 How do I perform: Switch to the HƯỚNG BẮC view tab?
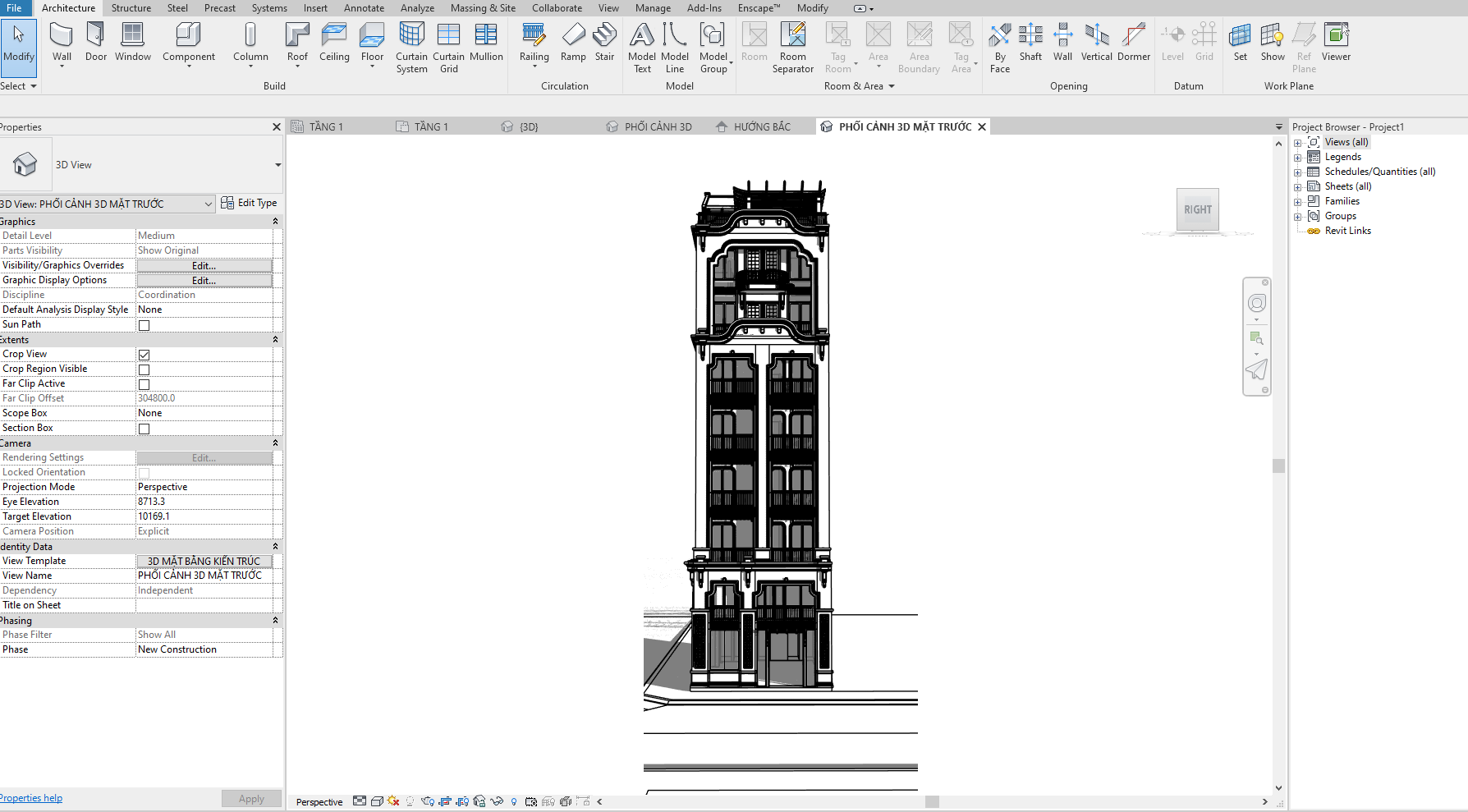coord(762,127)
